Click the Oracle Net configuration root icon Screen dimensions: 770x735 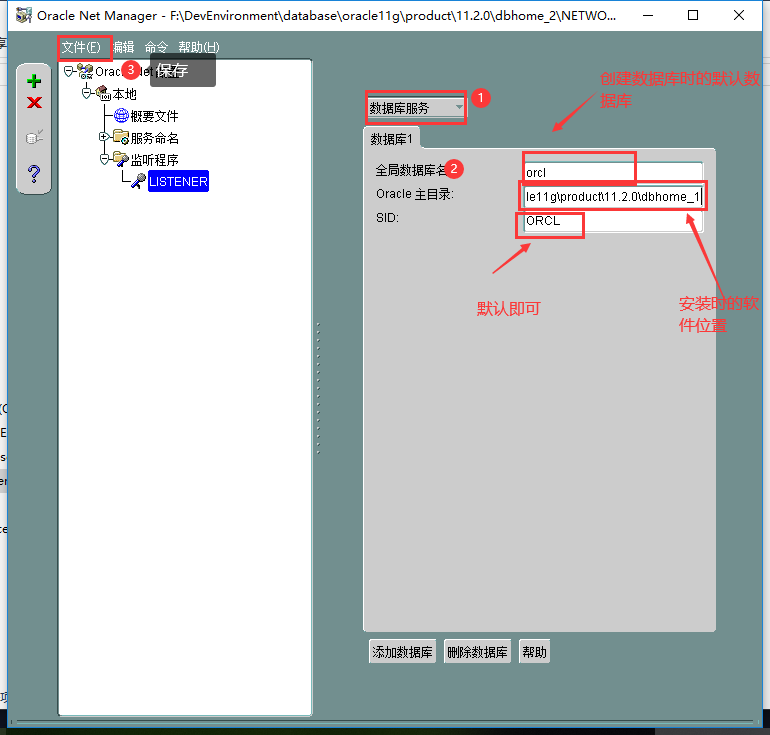coord(85,72)
